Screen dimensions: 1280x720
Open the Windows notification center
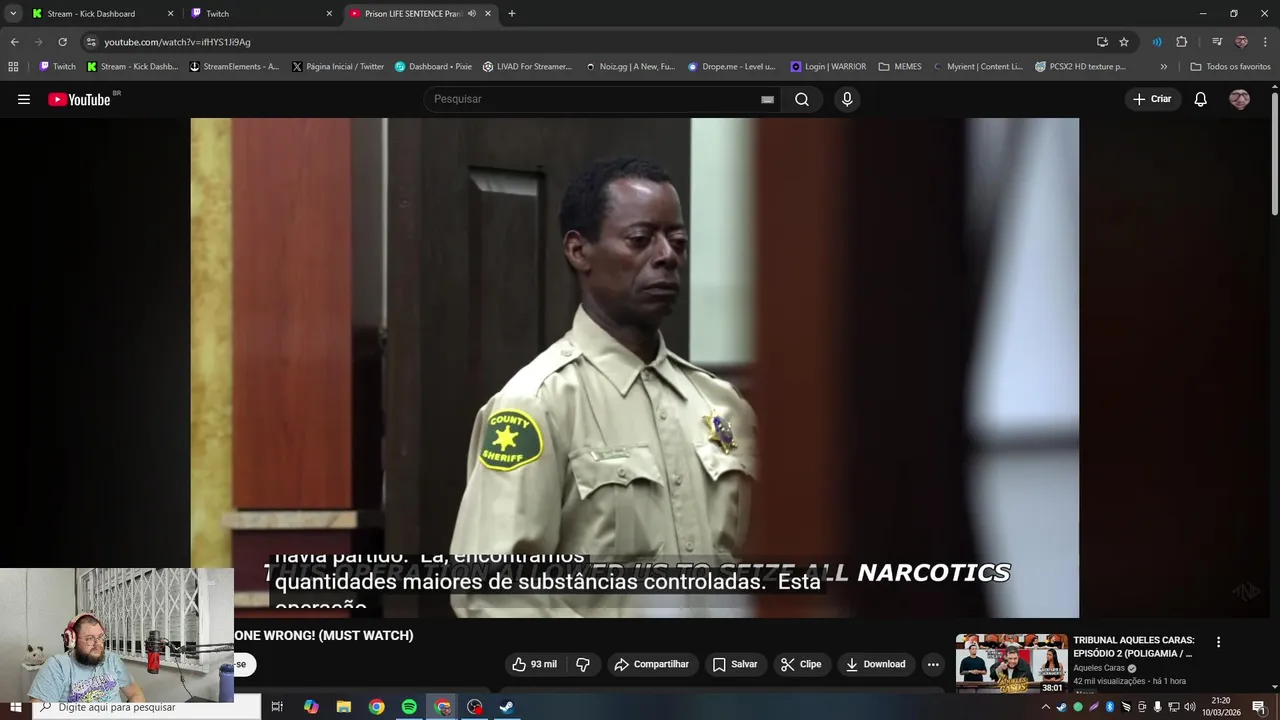[1259, 707]
